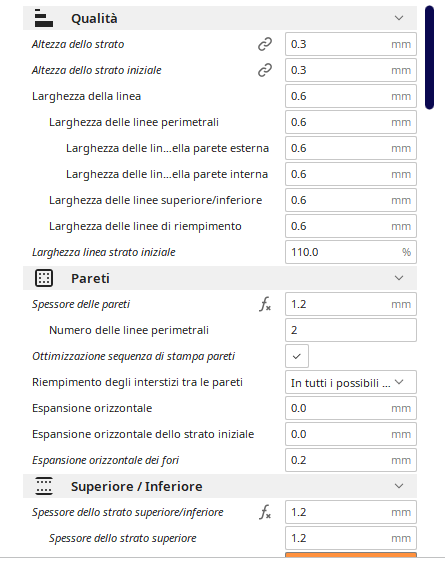Toggle Ottimizzazione sequenza di stampa pareti checkbox
Image resolution: width=445 pixels, height=564 pixels.
point(297,356)
